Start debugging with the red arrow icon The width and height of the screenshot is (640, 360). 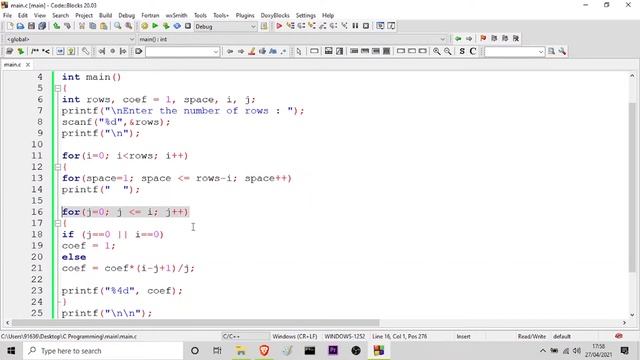click(x=279, y=26)
